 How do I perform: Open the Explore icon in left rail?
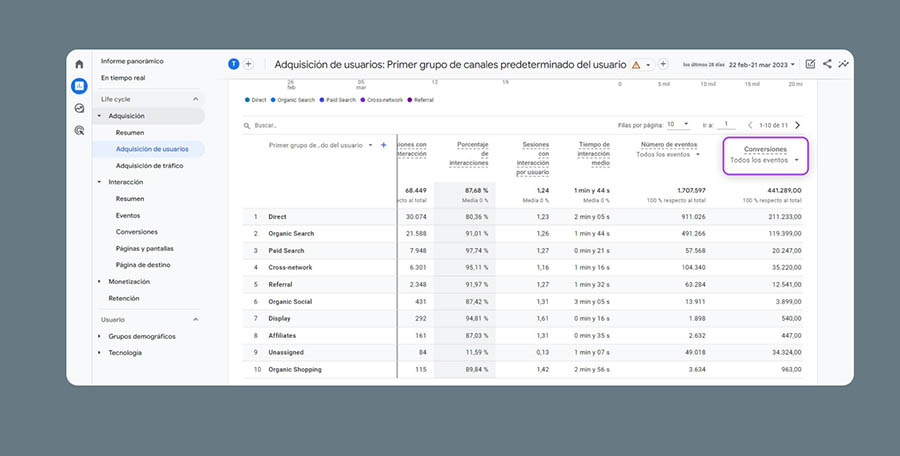tap(79, 108)
